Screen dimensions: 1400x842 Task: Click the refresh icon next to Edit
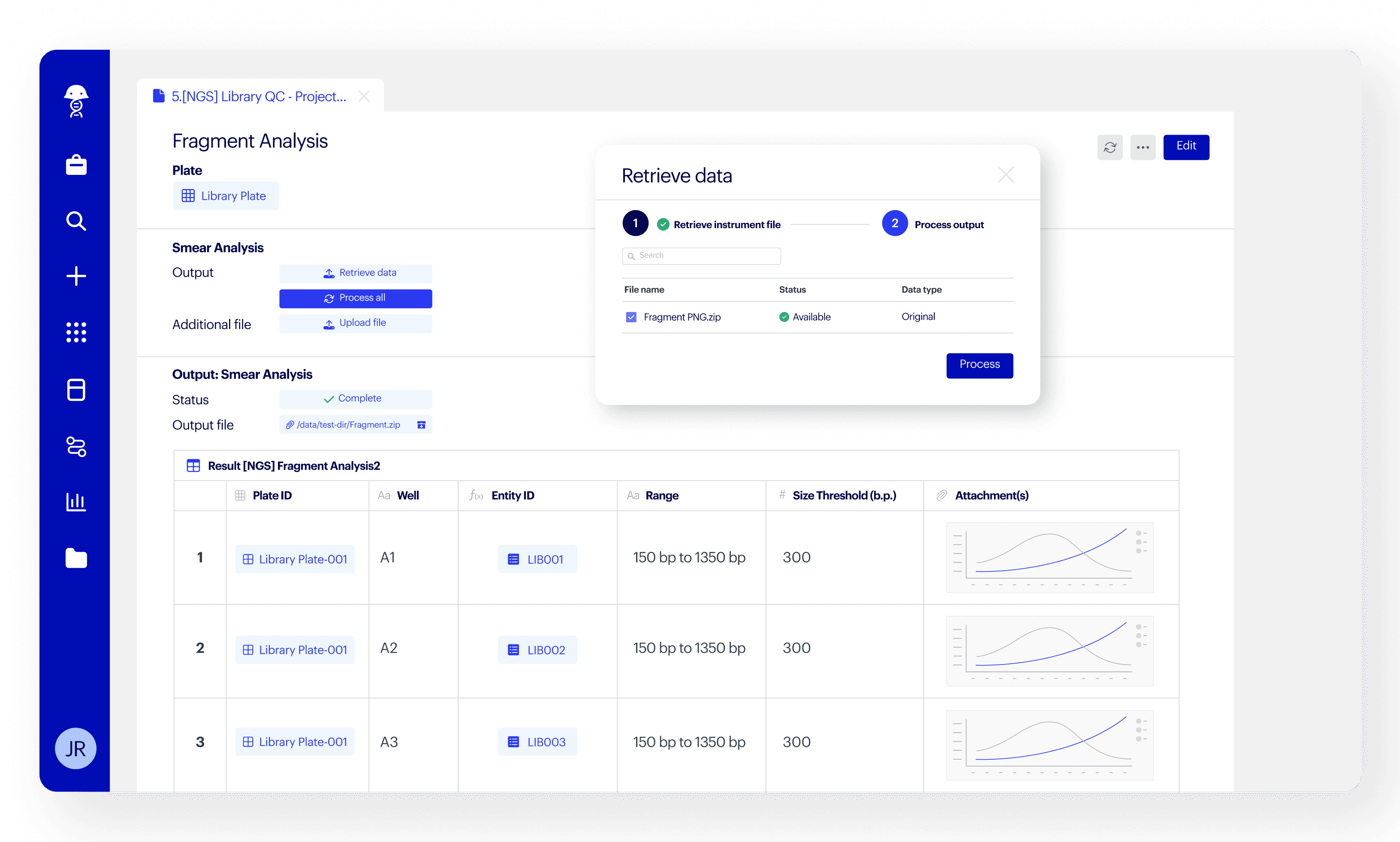click(x=1110, y=147)
